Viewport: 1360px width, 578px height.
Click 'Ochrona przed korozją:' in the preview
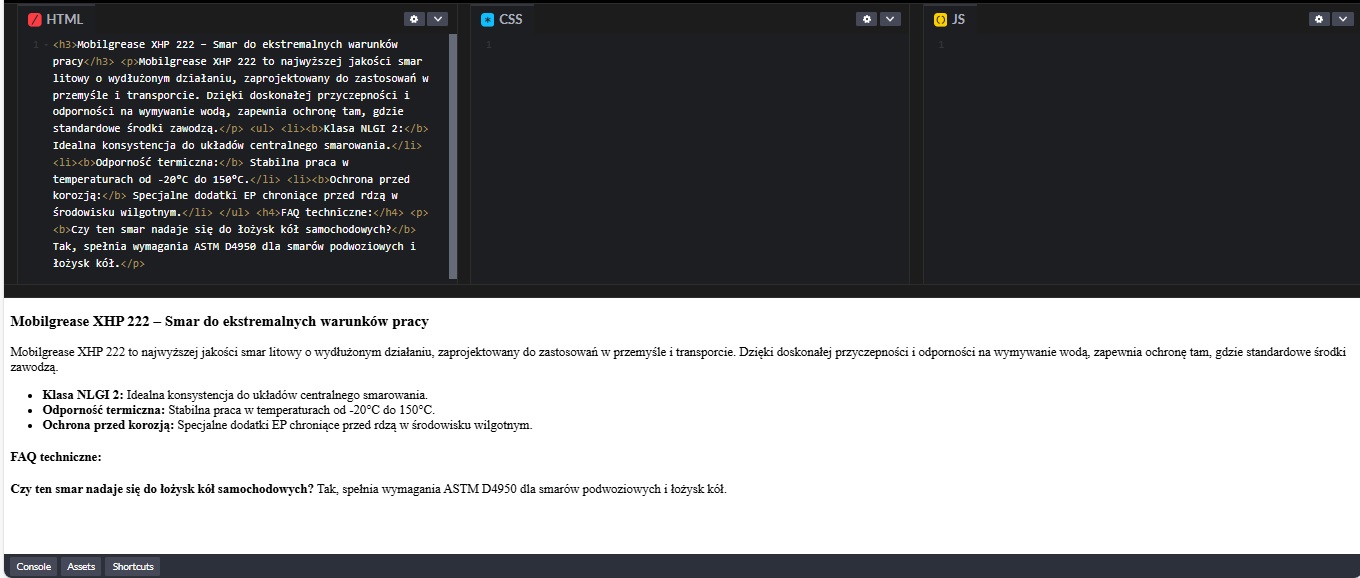coord(108,425)
